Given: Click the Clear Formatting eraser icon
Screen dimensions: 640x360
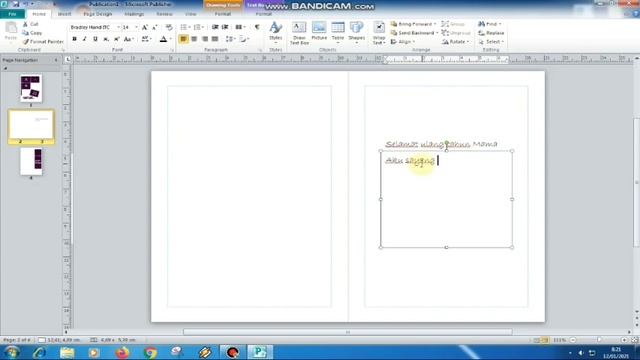Looking at the screenshot, I should click(169, 27).
